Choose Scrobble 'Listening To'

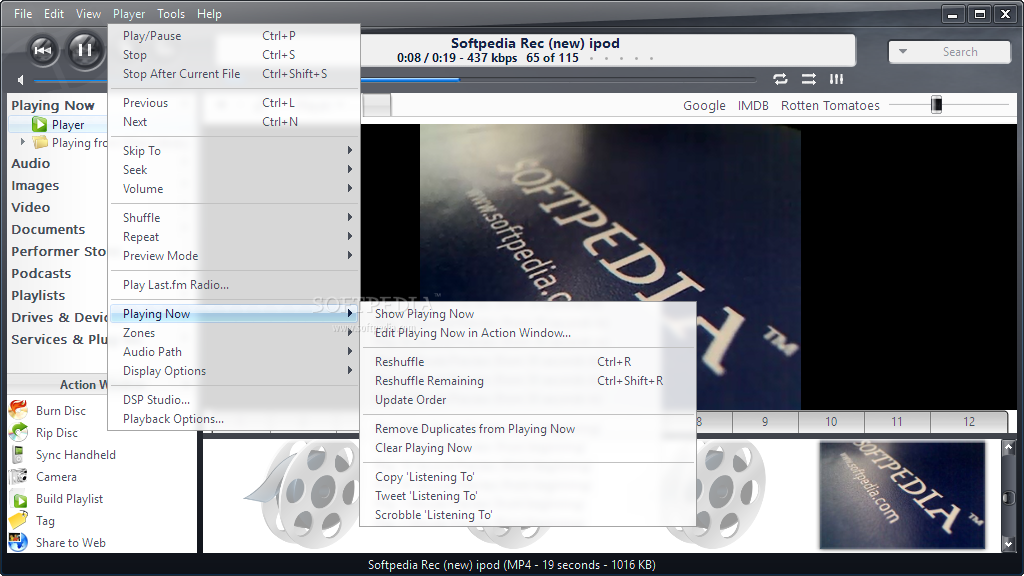click(x=528, y=515)
